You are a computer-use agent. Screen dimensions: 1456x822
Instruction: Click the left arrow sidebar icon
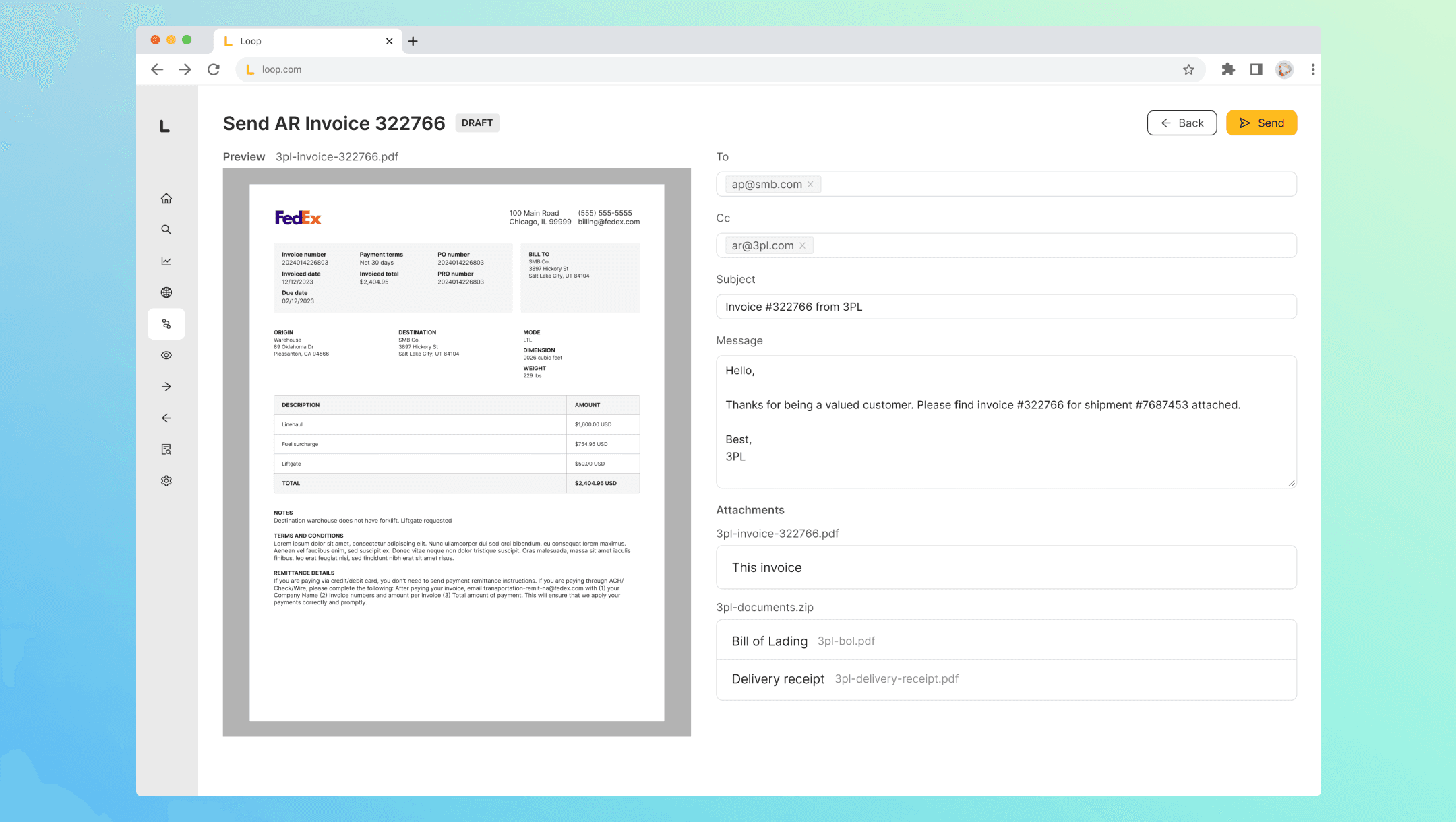pos(166,418)
